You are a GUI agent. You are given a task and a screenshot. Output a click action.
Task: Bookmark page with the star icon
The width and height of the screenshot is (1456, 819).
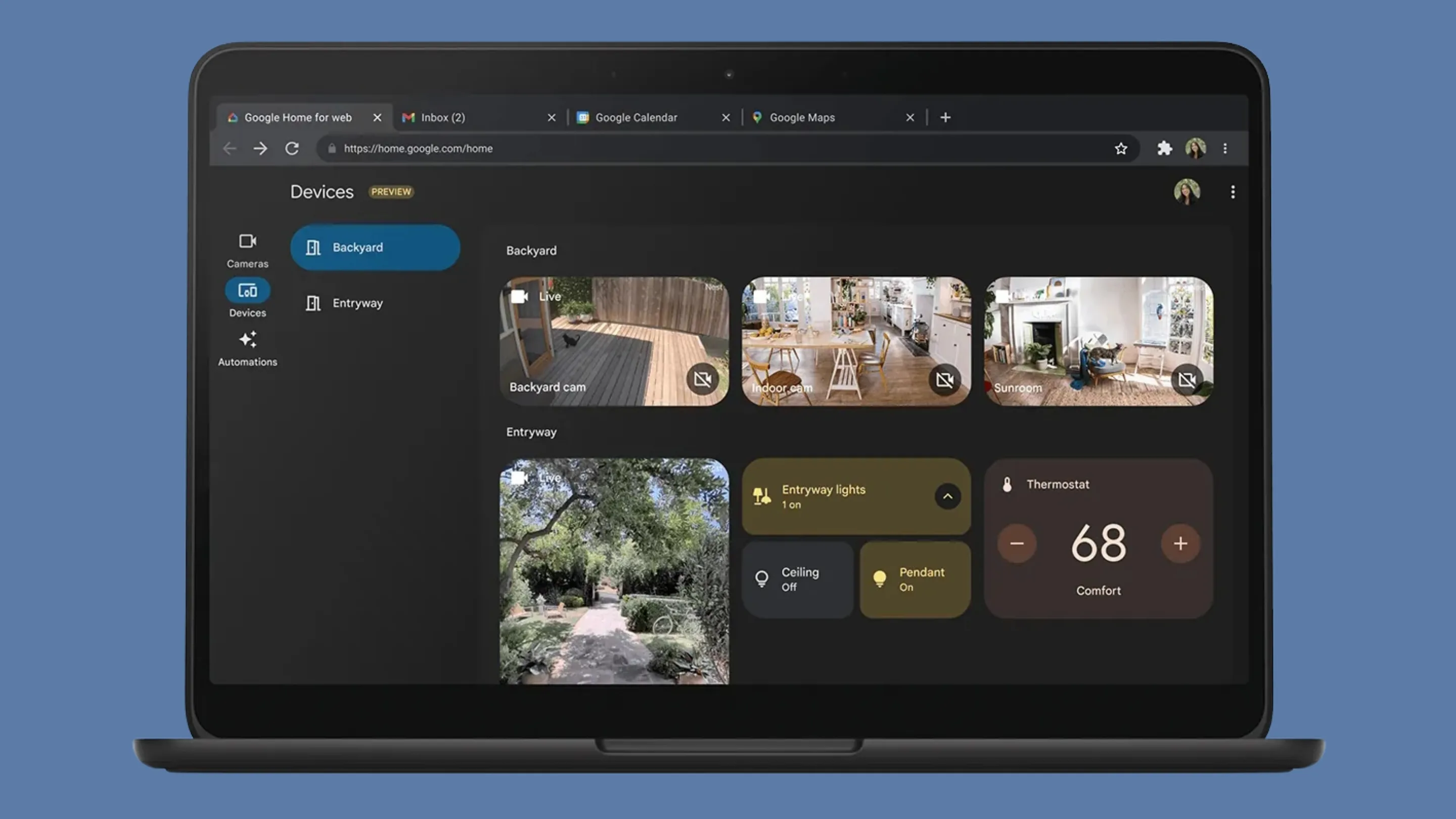(x=1120, y=149)
